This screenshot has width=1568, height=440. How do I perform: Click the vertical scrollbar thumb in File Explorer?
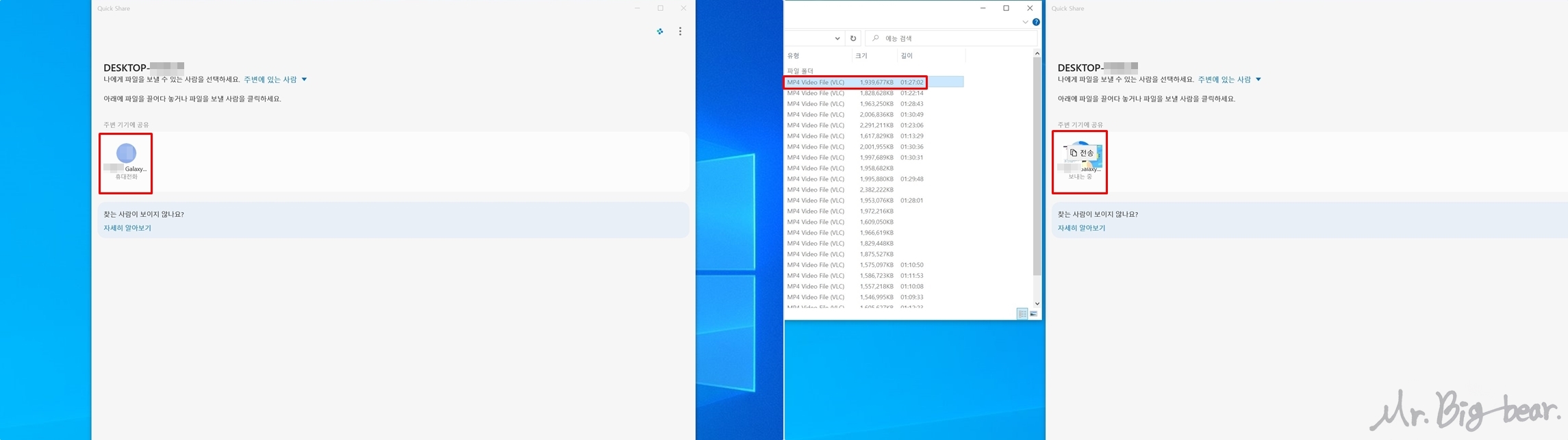(1037, 166)
